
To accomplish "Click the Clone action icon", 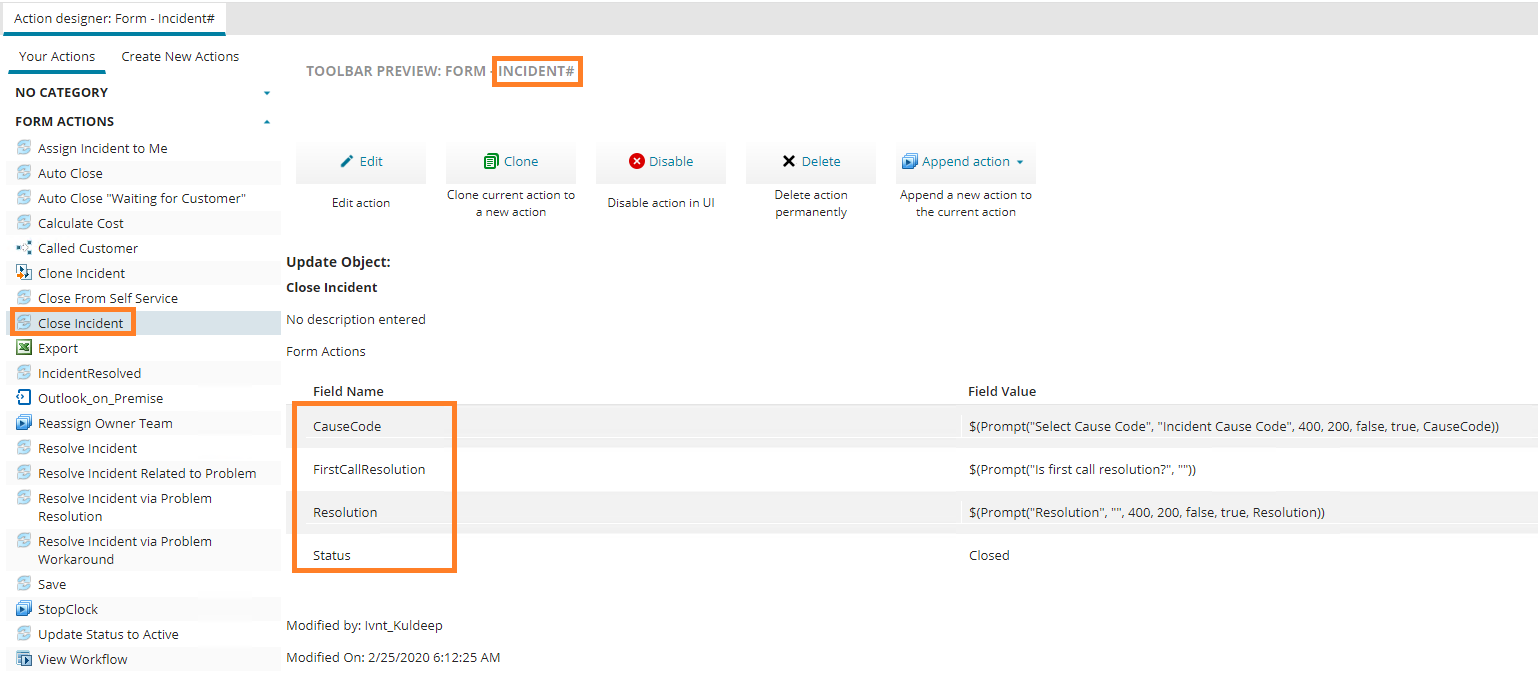I will click(x=489, y=160).
